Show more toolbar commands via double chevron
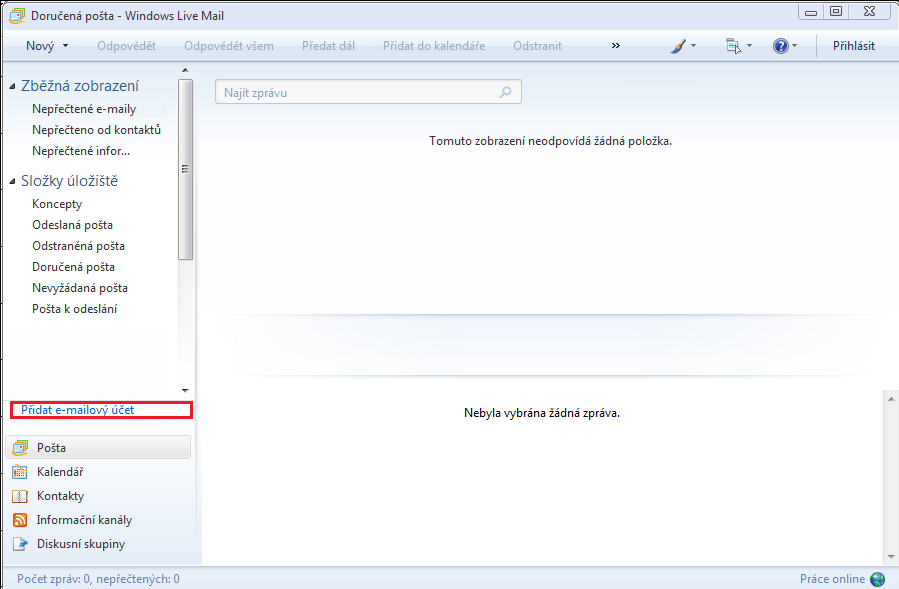Image resolution: width=899 pixels, height=589 pixels. coord(616,46)
